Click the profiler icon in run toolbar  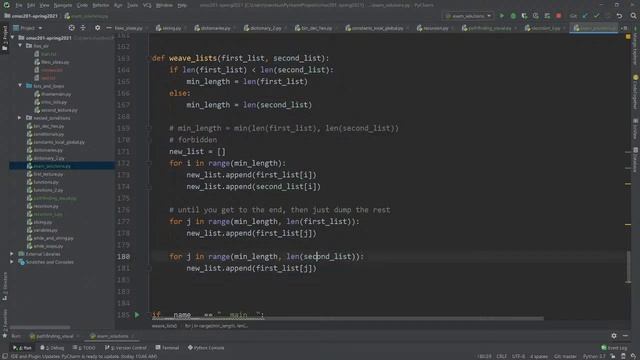[x=536, y=16]
